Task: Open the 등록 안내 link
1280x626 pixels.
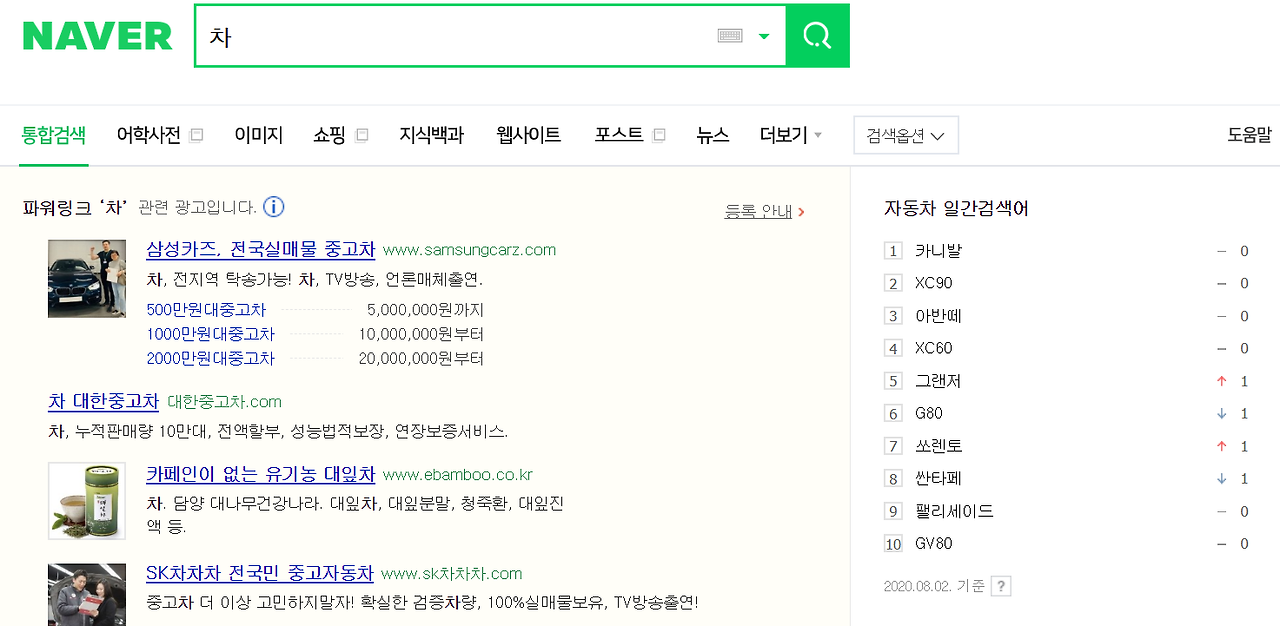Action: point(759,211)
